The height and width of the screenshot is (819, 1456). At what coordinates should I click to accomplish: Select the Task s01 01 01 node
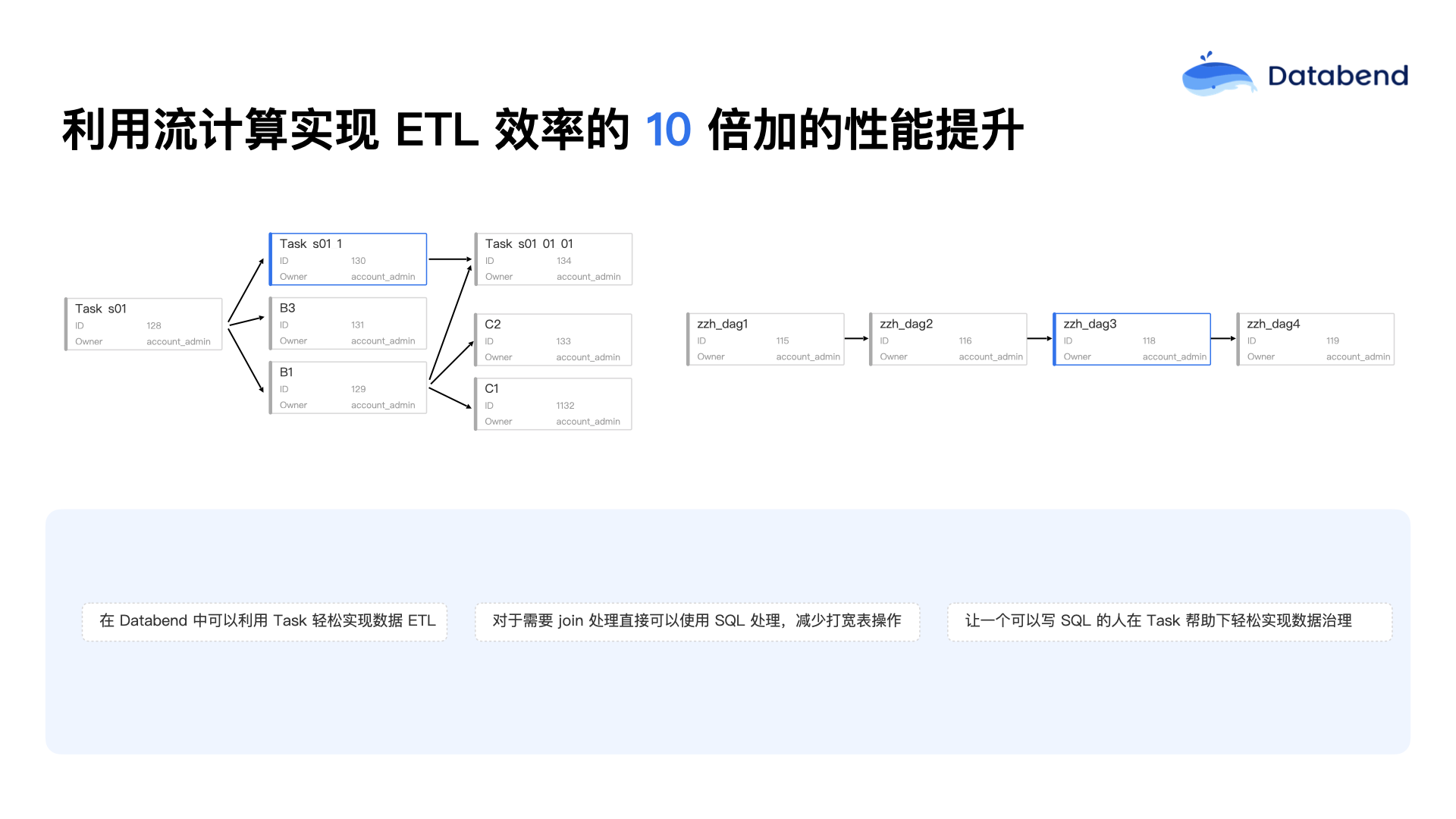click(554, 259)
